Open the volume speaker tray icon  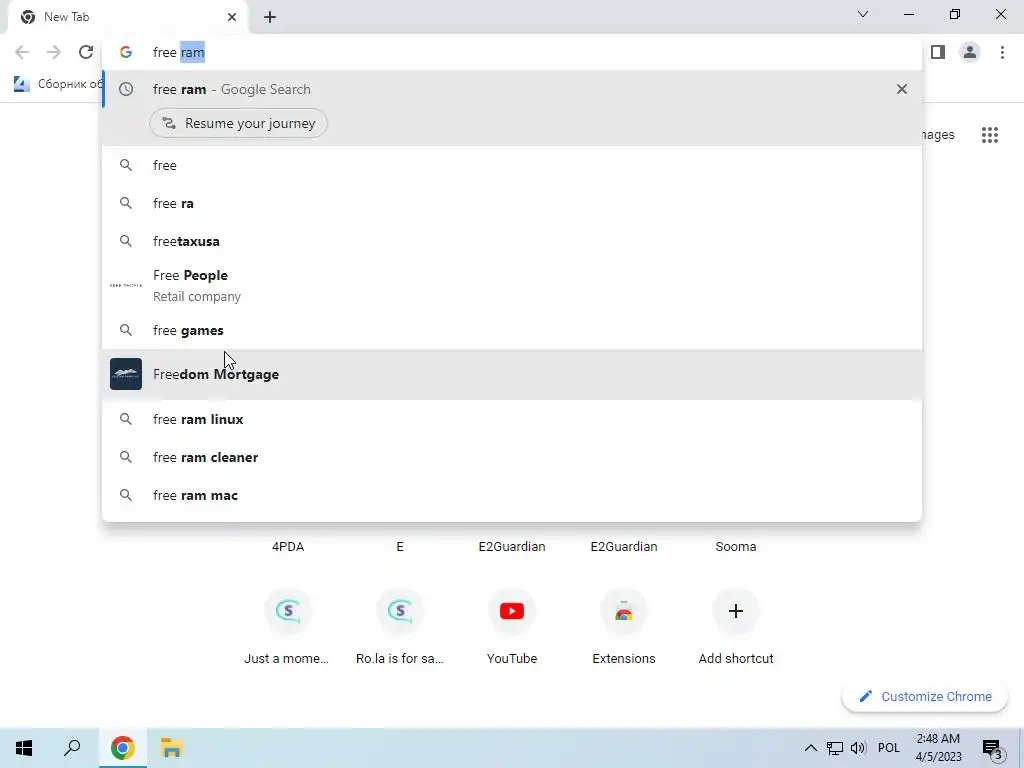858,748
